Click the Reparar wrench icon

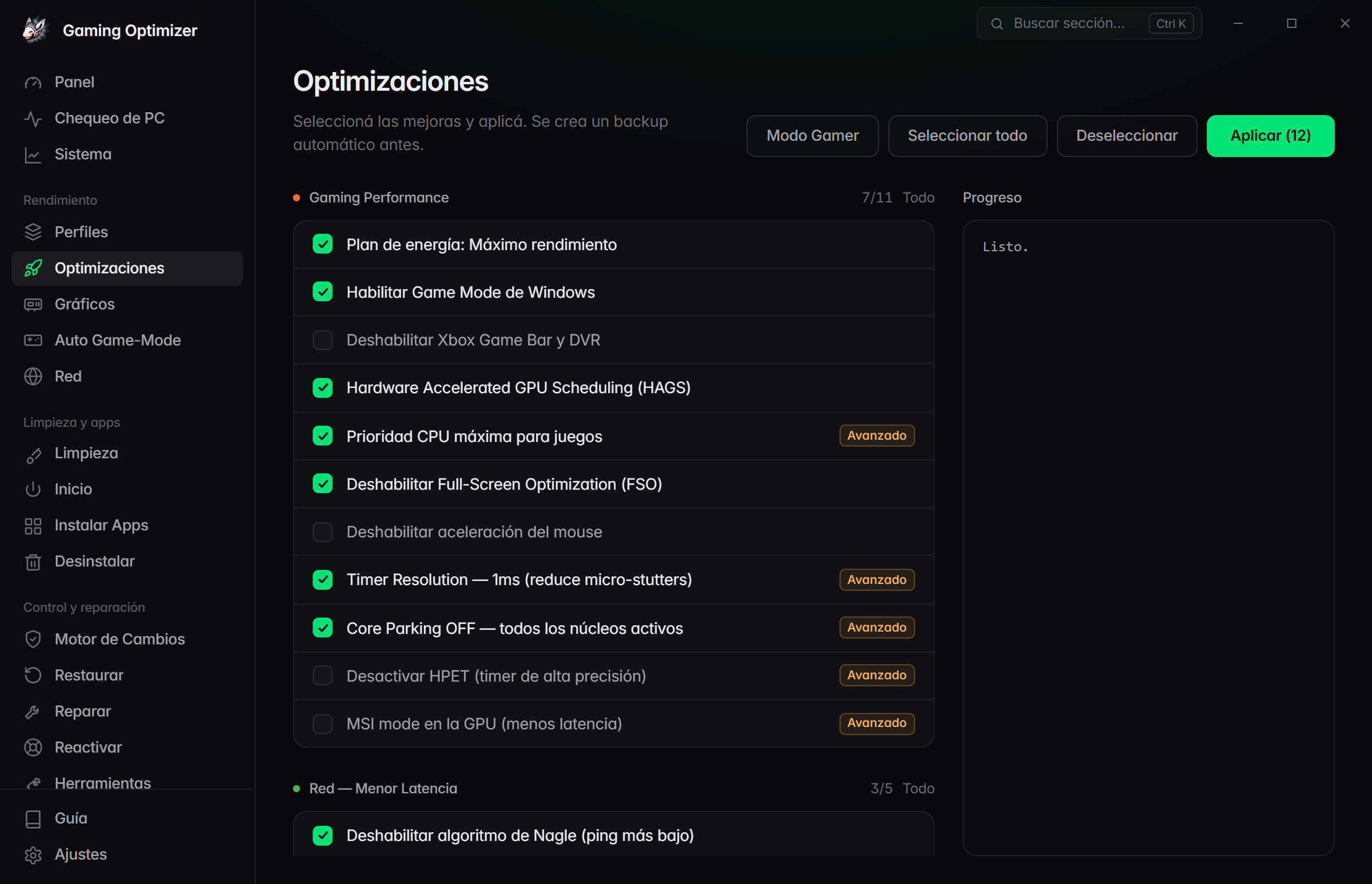click(x=33, y=711)
